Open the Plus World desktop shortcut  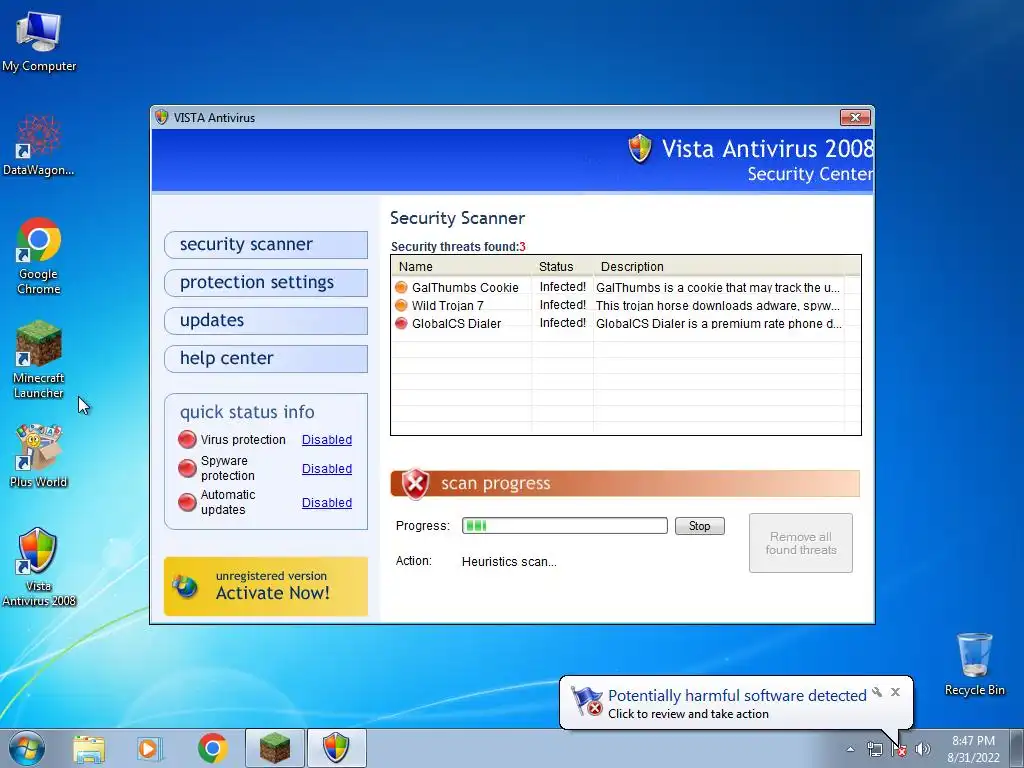39,456
